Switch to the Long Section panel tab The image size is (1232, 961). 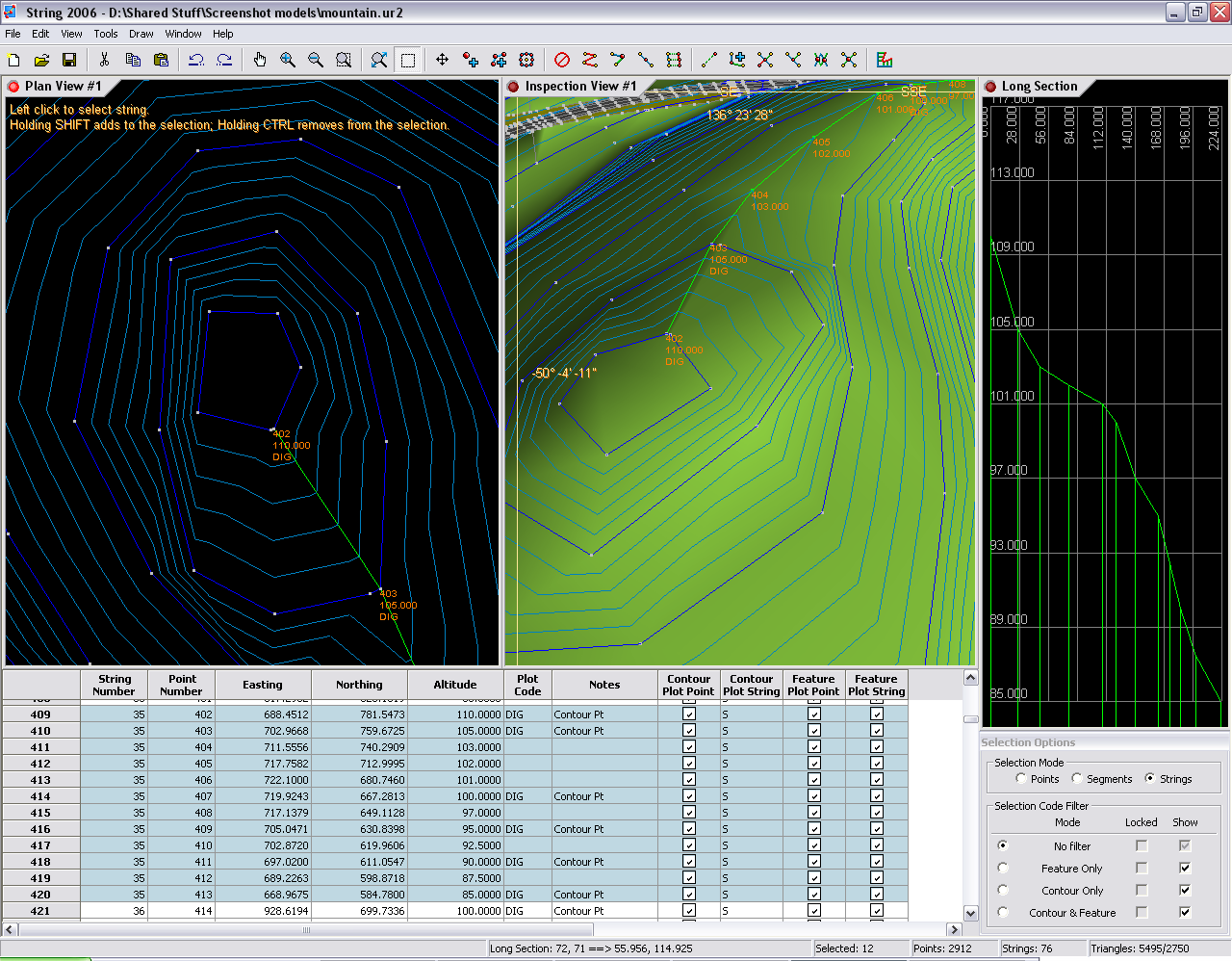[1039, 87]
